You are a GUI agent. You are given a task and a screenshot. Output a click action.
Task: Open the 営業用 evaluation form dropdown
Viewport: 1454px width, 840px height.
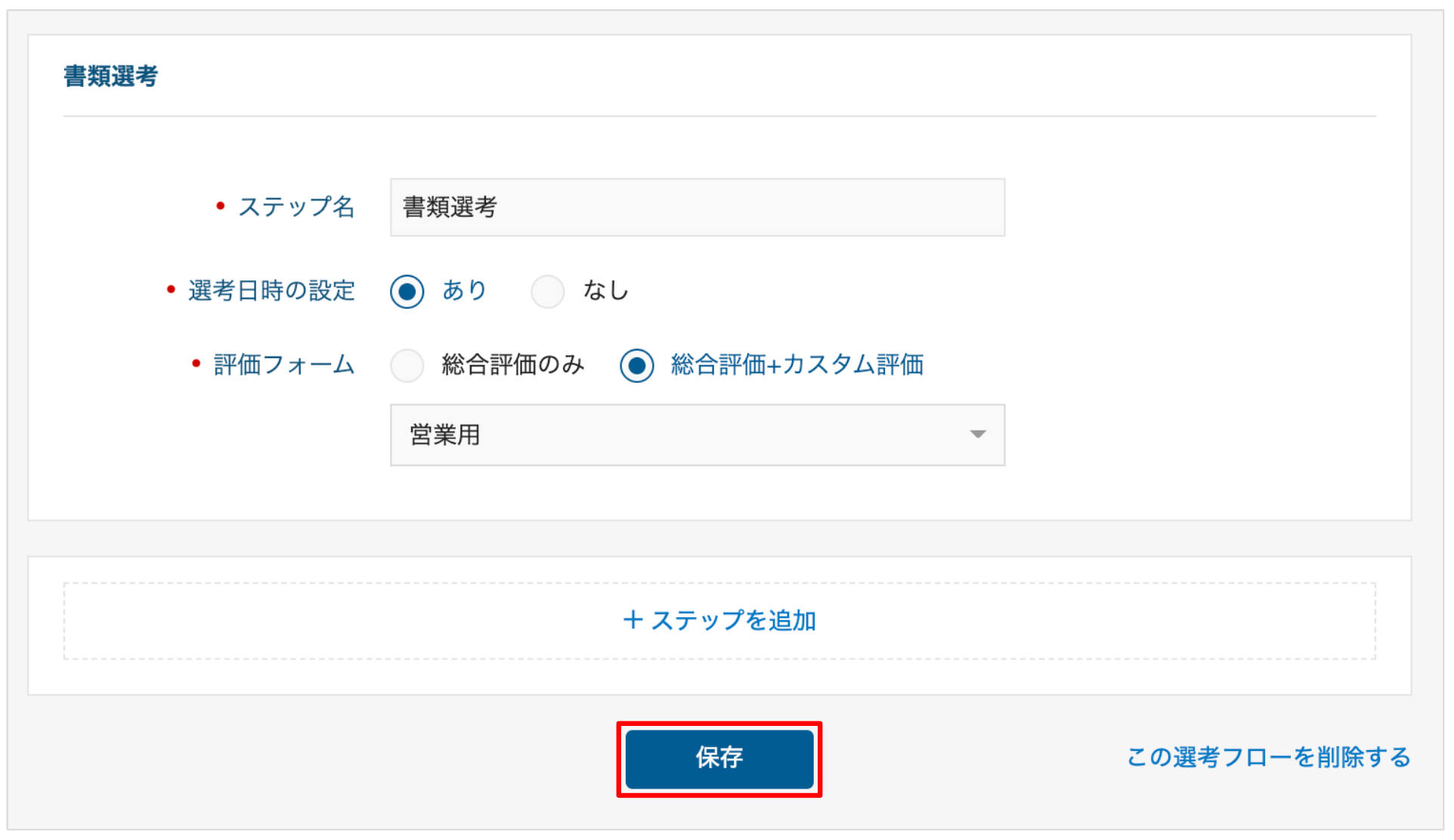coord(697,435)
